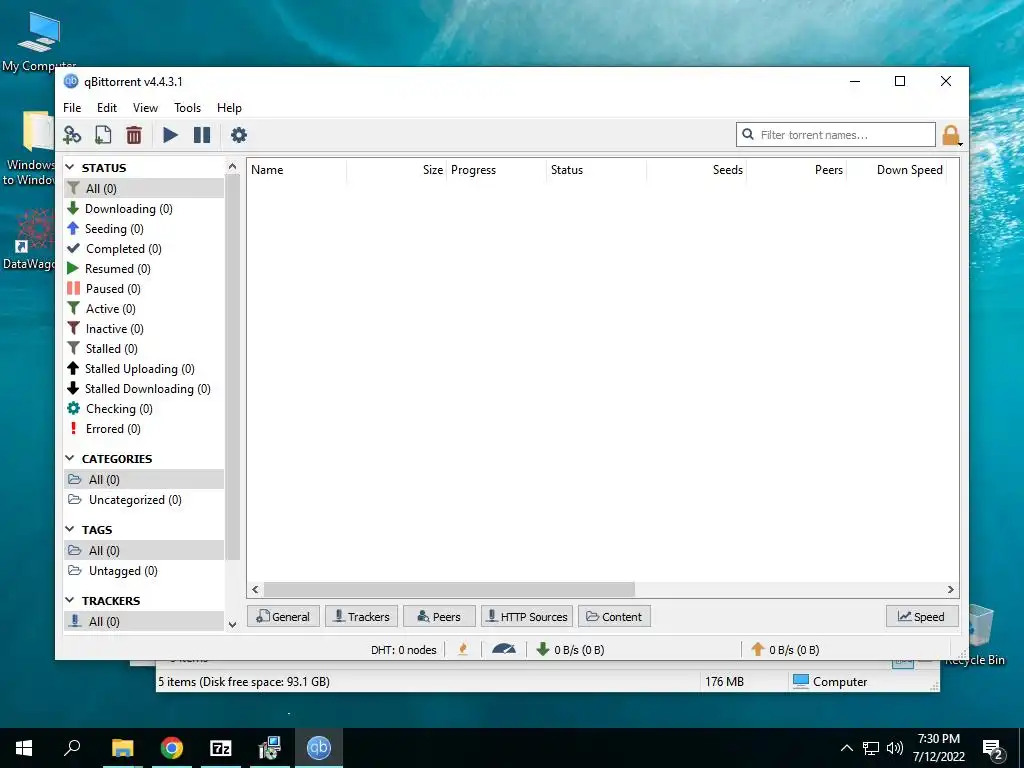Select All (0) under TRACKERS
Image resolution: width=1024 pixels, height=768 pixels.
coord(144,621)
